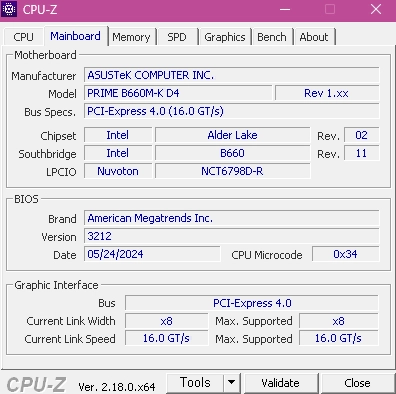The width and height of the screenshot is (396, 394).
Task: Click the Intel southbridge vendor value
Action: click(x=118, y=153)
